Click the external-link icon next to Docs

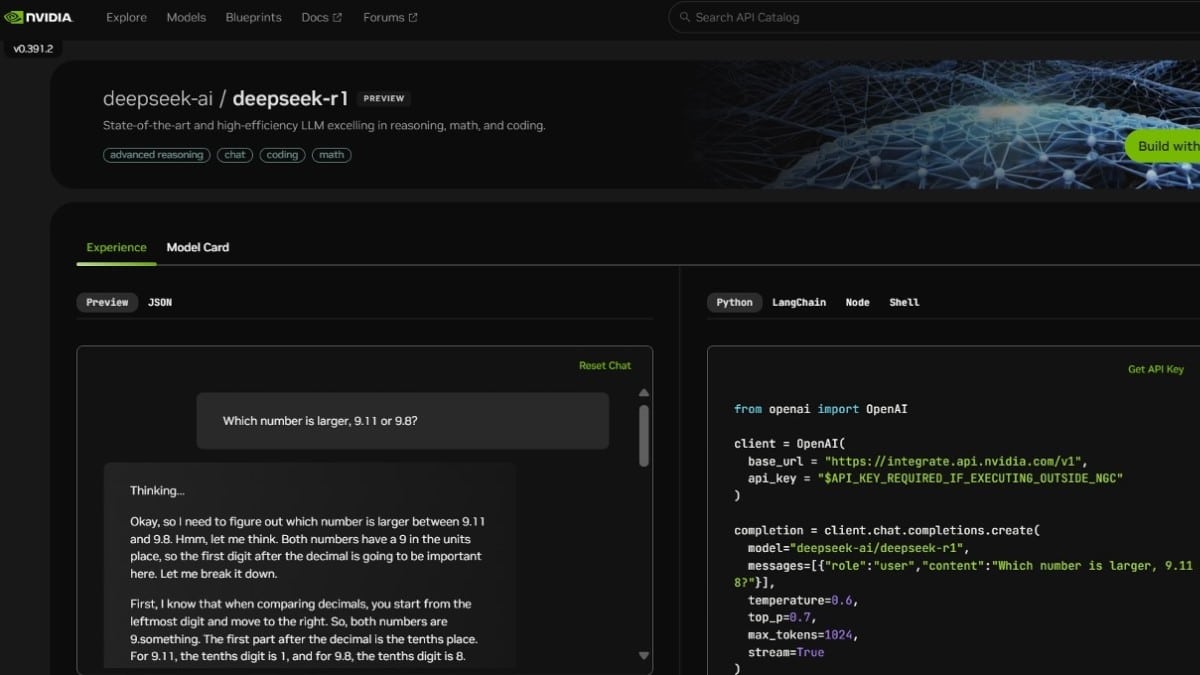[338, 16]
